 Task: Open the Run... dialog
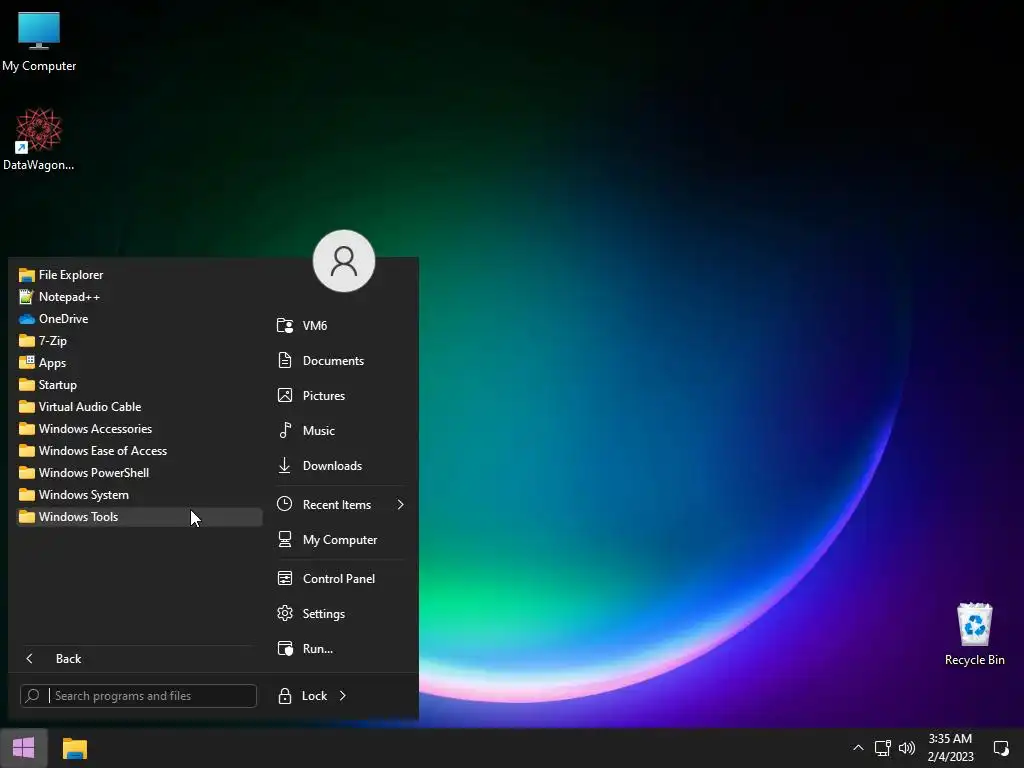(342, 648)
